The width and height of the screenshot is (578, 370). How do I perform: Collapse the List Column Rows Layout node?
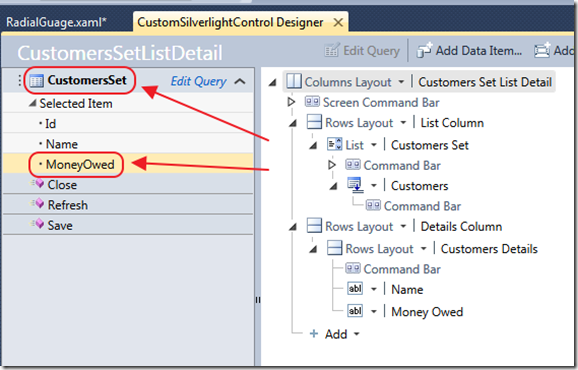293,123
